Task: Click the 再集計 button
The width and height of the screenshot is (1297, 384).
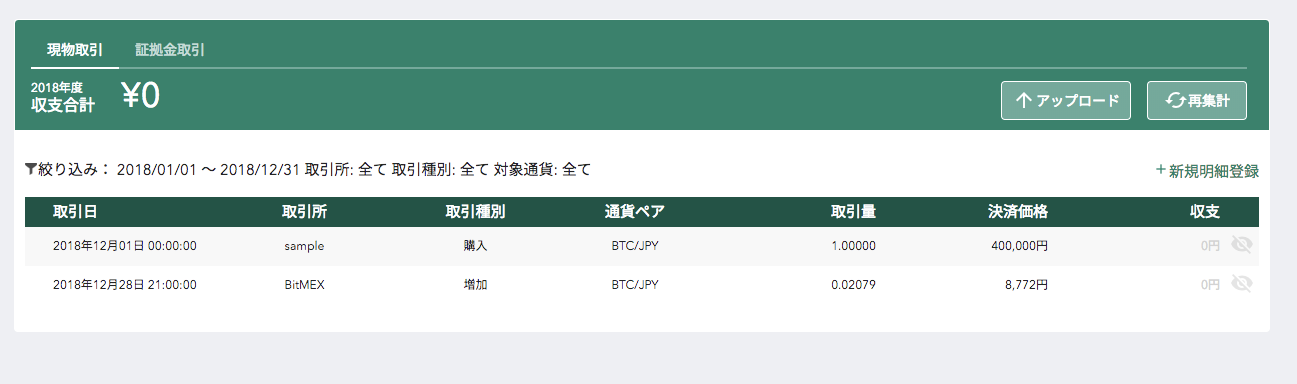Action: [1197, 101]
